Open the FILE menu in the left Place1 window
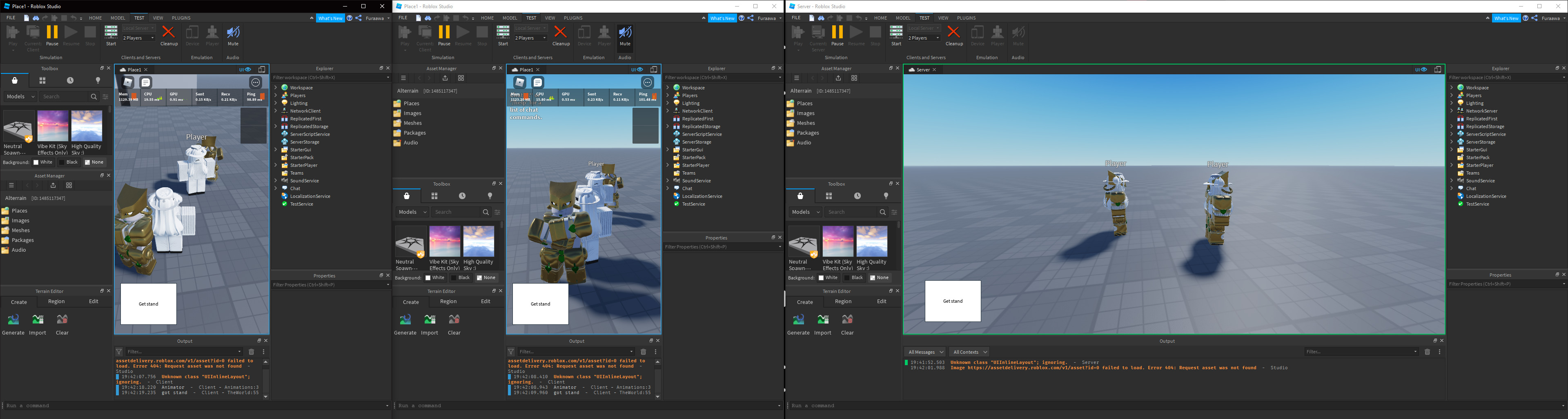The image size is (1568, 419). pyautogui.click(x=11, y=18)
